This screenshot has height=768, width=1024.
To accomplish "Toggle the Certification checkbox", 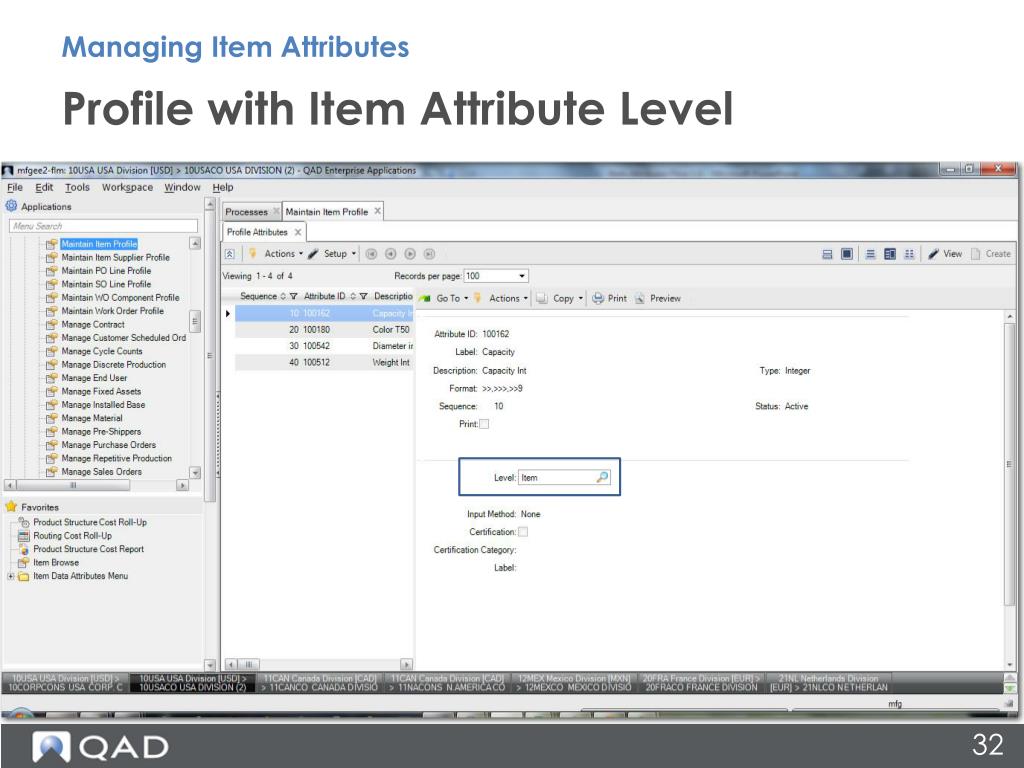I will (x=523, y=532).
